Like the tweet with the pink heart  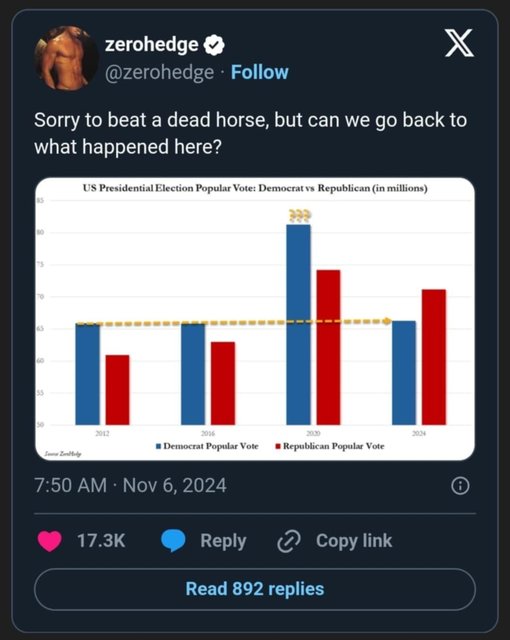50,541
